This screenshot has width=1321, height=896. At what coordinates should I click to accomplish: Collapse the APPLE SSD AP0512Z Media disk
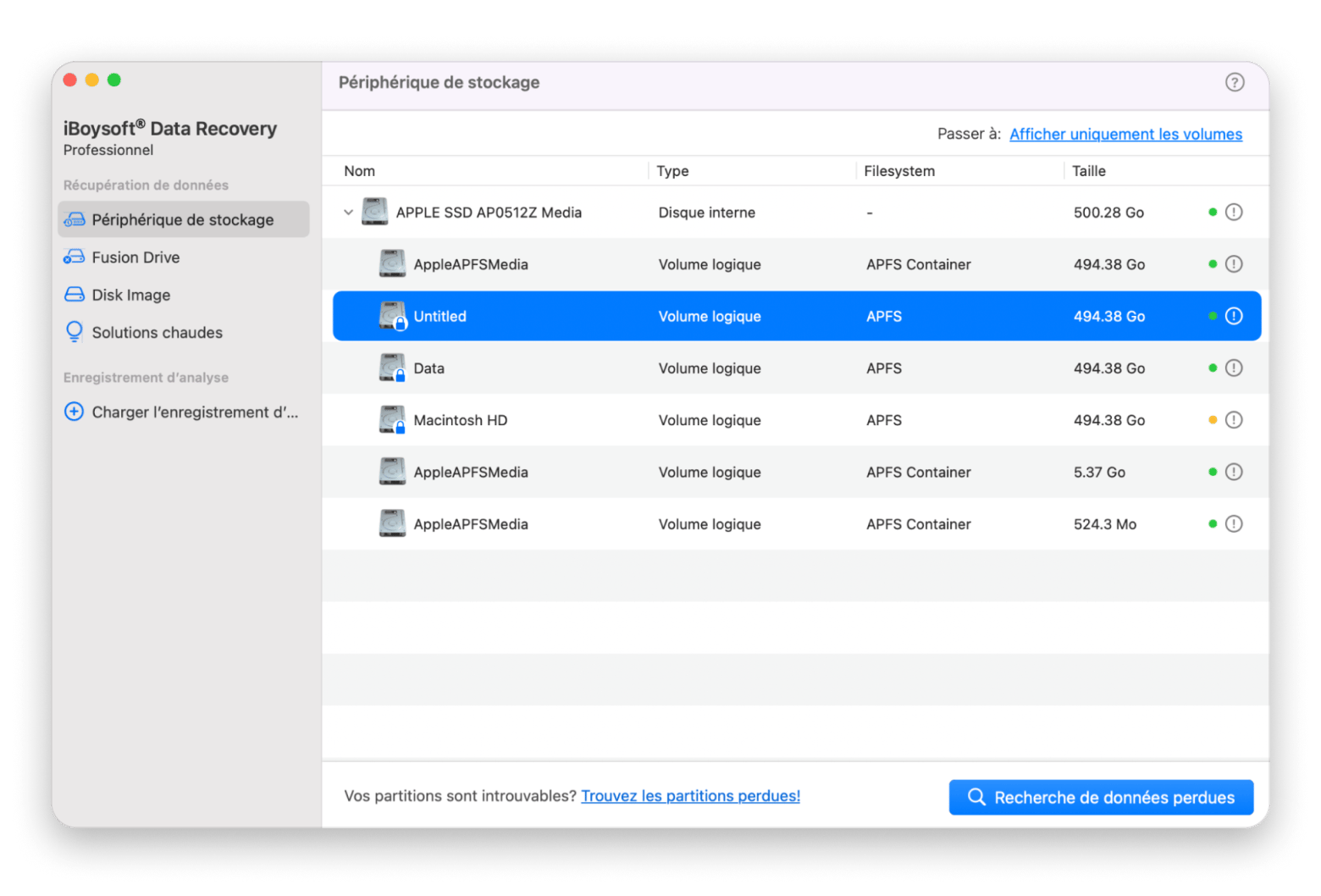point(348,212)
